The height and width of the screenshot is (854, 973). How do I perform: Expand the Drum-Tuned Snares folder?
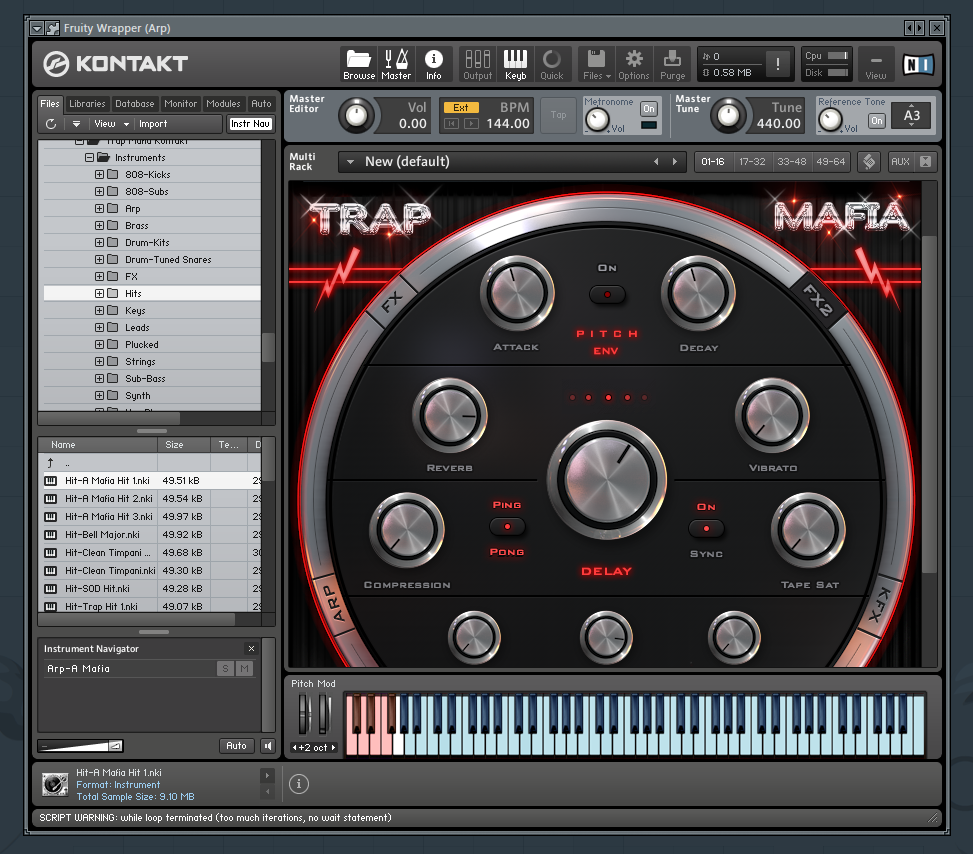click(99, 259)
